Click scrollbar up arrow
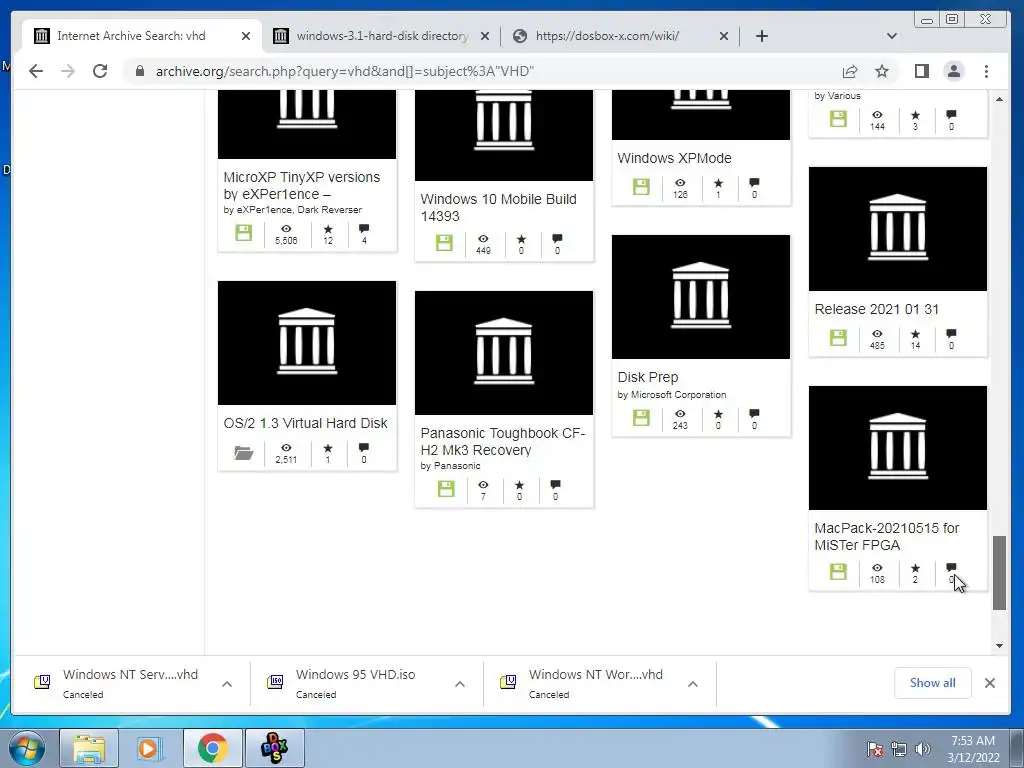This screenshot has width=1024, height=768. click(999, 99)
